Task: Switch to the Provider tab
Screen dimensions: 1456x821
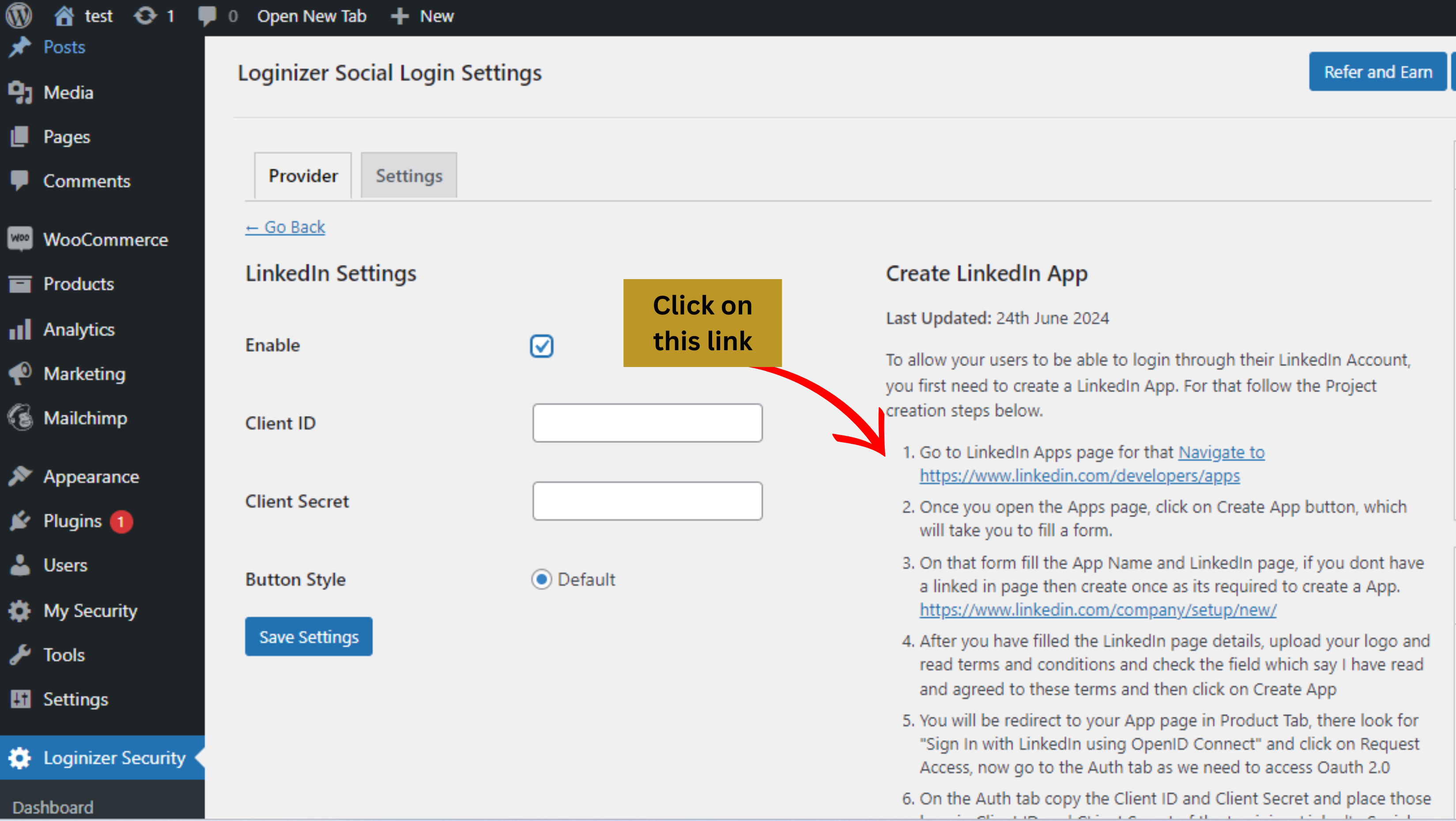Action: [303, 175]
